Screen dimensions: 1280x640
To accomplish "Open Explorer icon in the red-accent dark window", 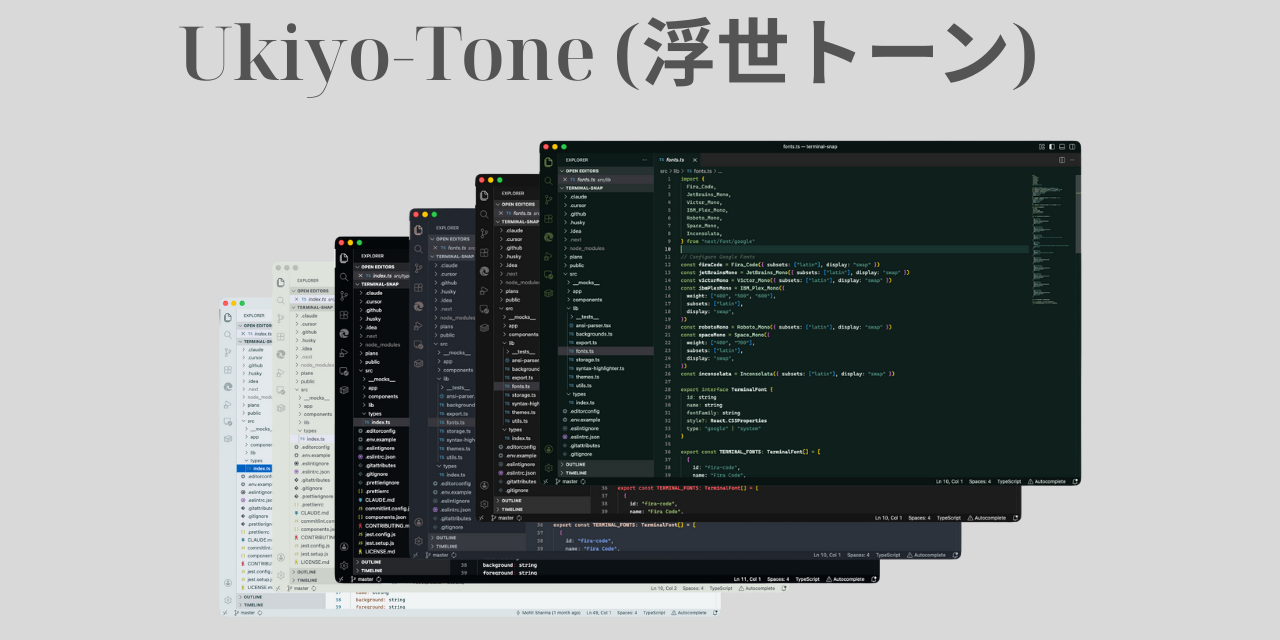I will [484, 194].
